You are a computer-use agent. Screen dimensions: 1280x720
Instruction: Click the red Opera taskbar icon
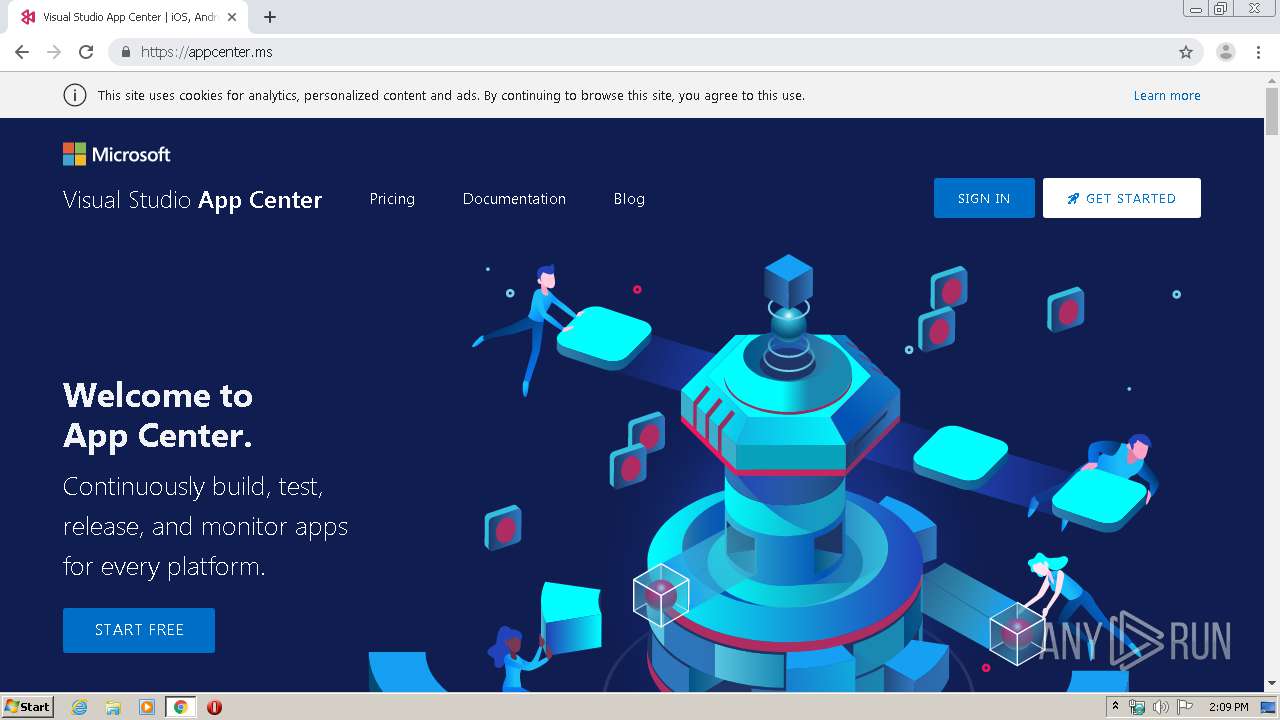click(214, 707)
